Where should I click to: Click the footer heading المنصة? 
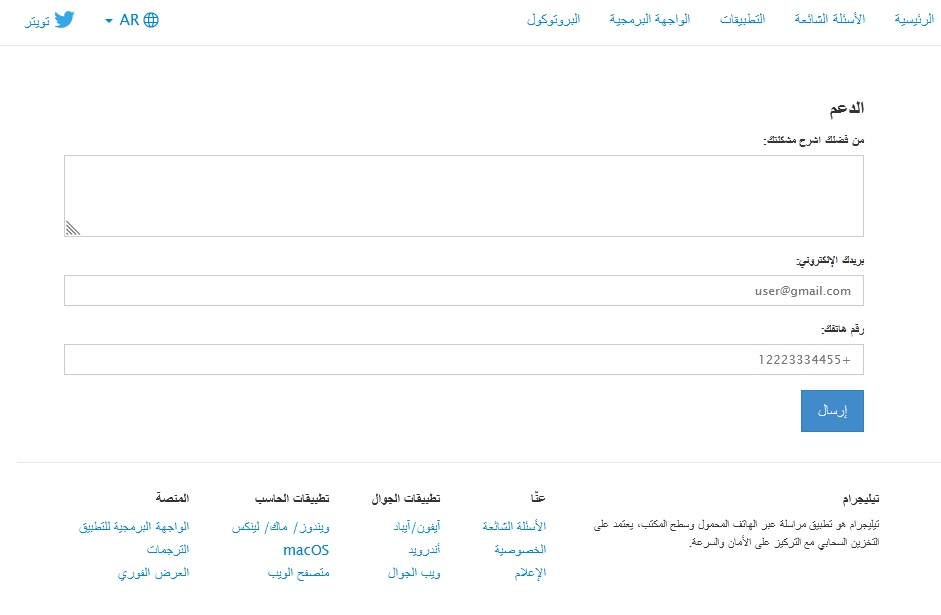pyautogui.click(x=172, y=498)
